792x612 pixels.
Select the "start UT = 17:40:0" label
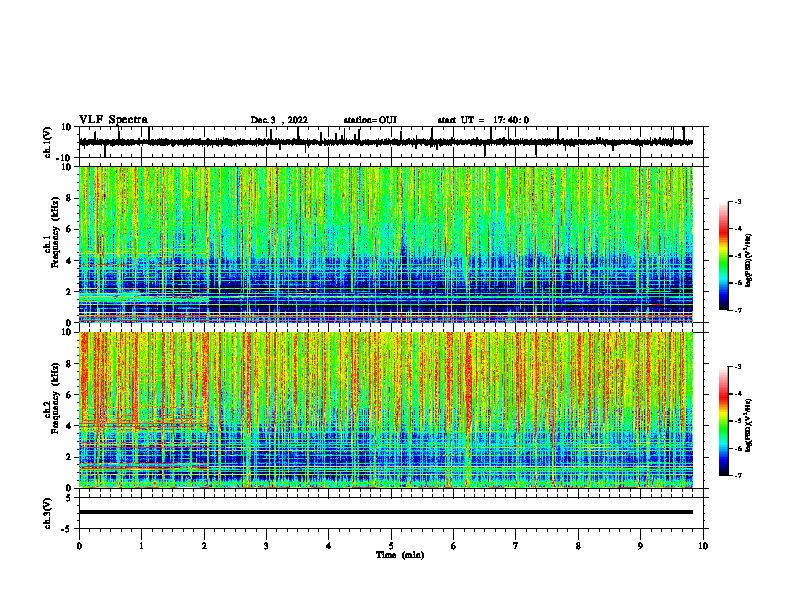coord(483,120)
